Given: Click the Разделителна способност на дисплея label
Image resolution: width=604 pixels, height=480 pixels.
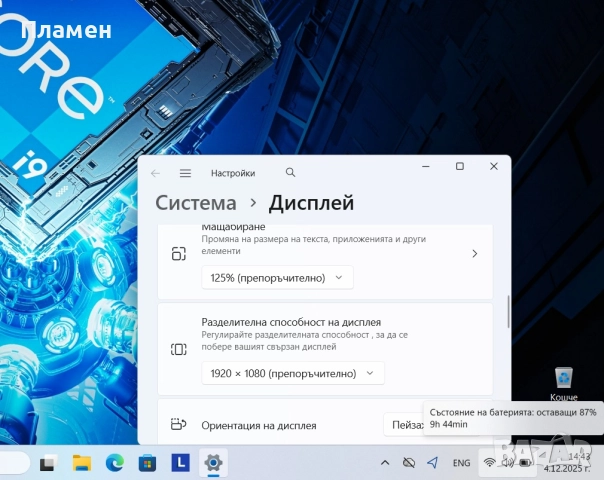Looking at the screenshot, I should pos(291,322).
